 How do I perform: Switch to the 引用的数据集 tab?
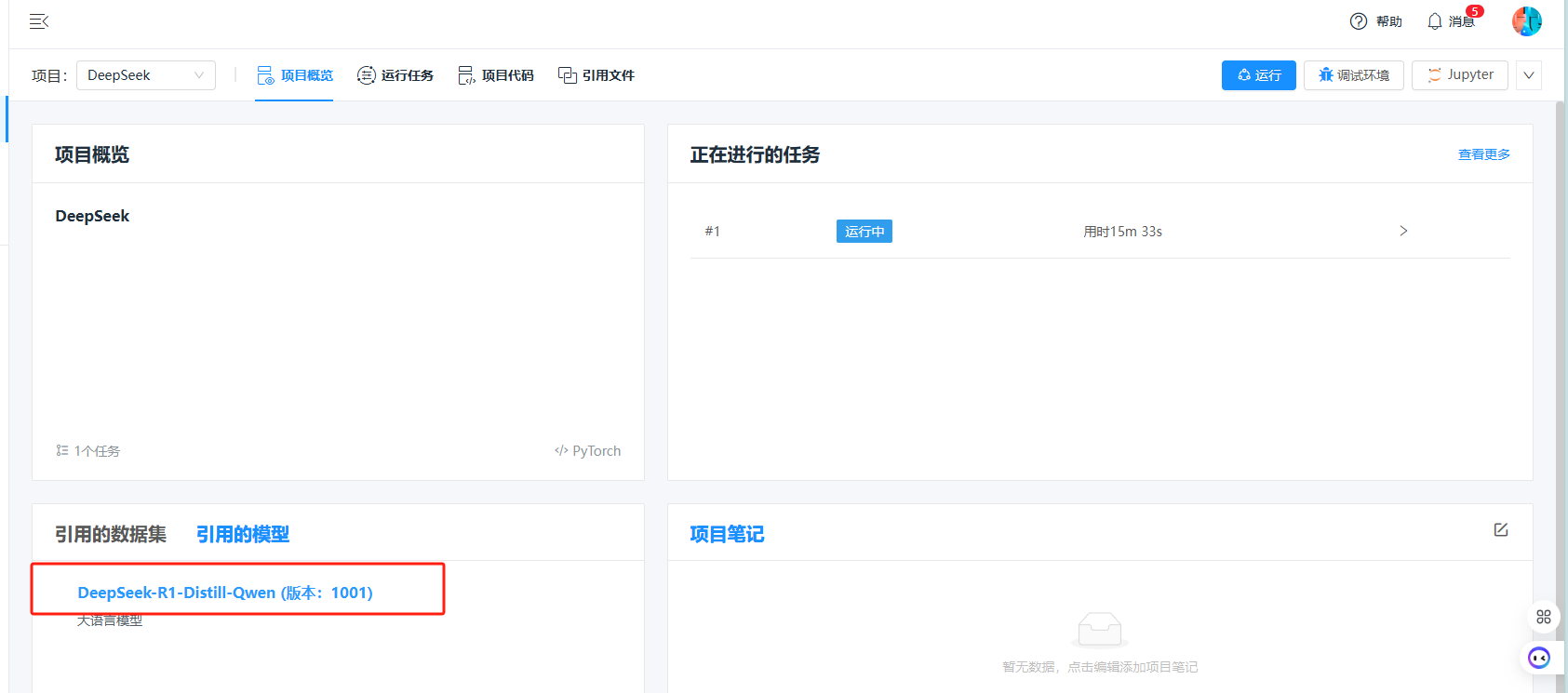pos(111,534)
